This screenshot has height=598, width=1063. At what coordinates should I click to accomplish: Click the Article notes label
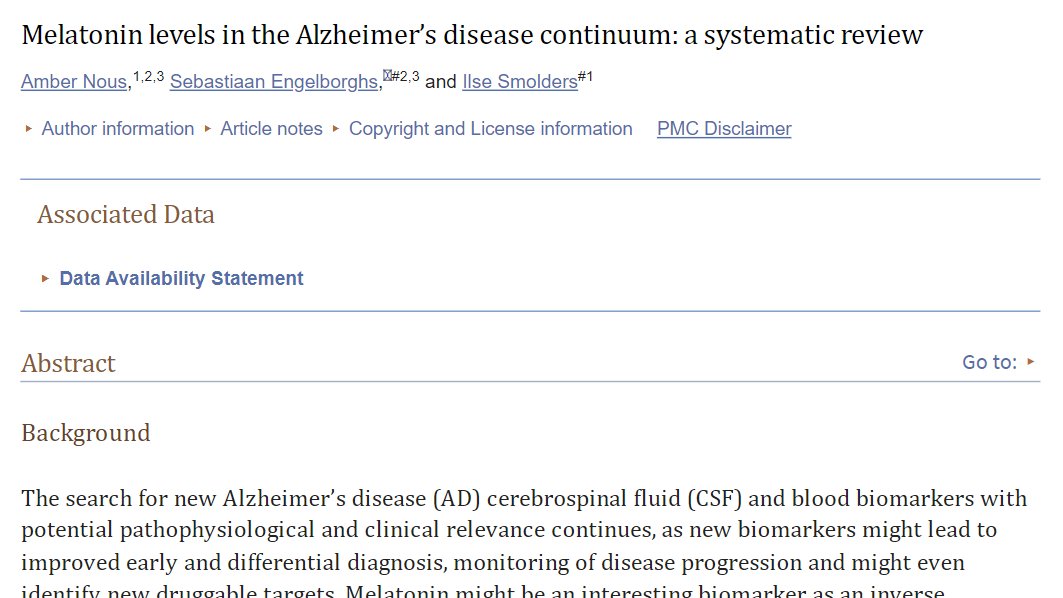[x=271, y=129]
